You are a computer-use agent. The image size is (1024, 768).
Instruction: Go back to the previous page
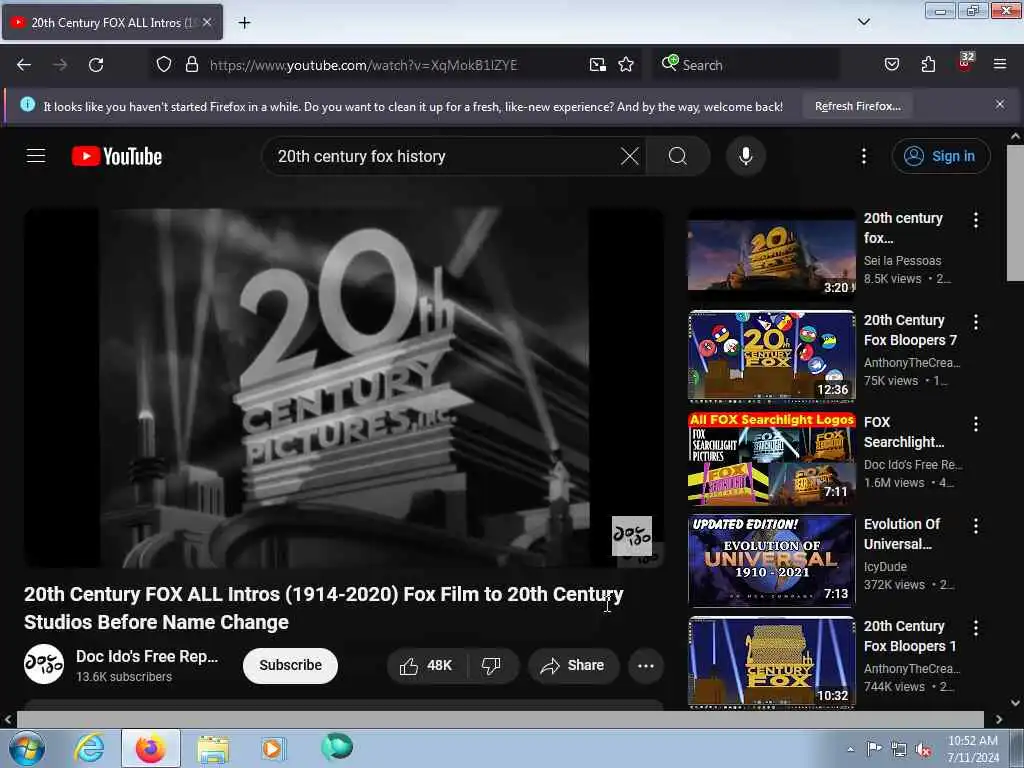click(24, 65)
